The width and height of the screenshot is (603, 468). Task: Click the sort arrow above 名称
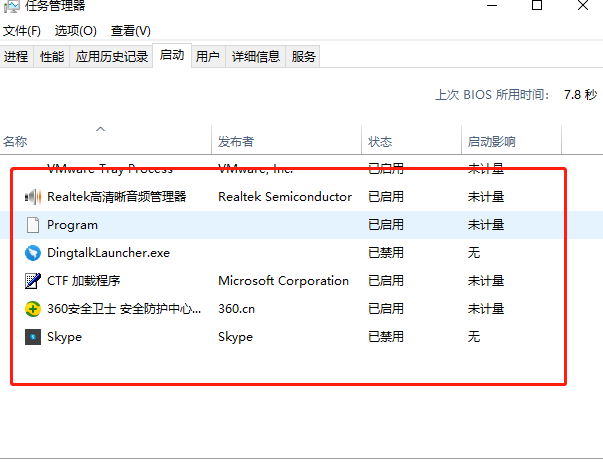pos(100,129)
